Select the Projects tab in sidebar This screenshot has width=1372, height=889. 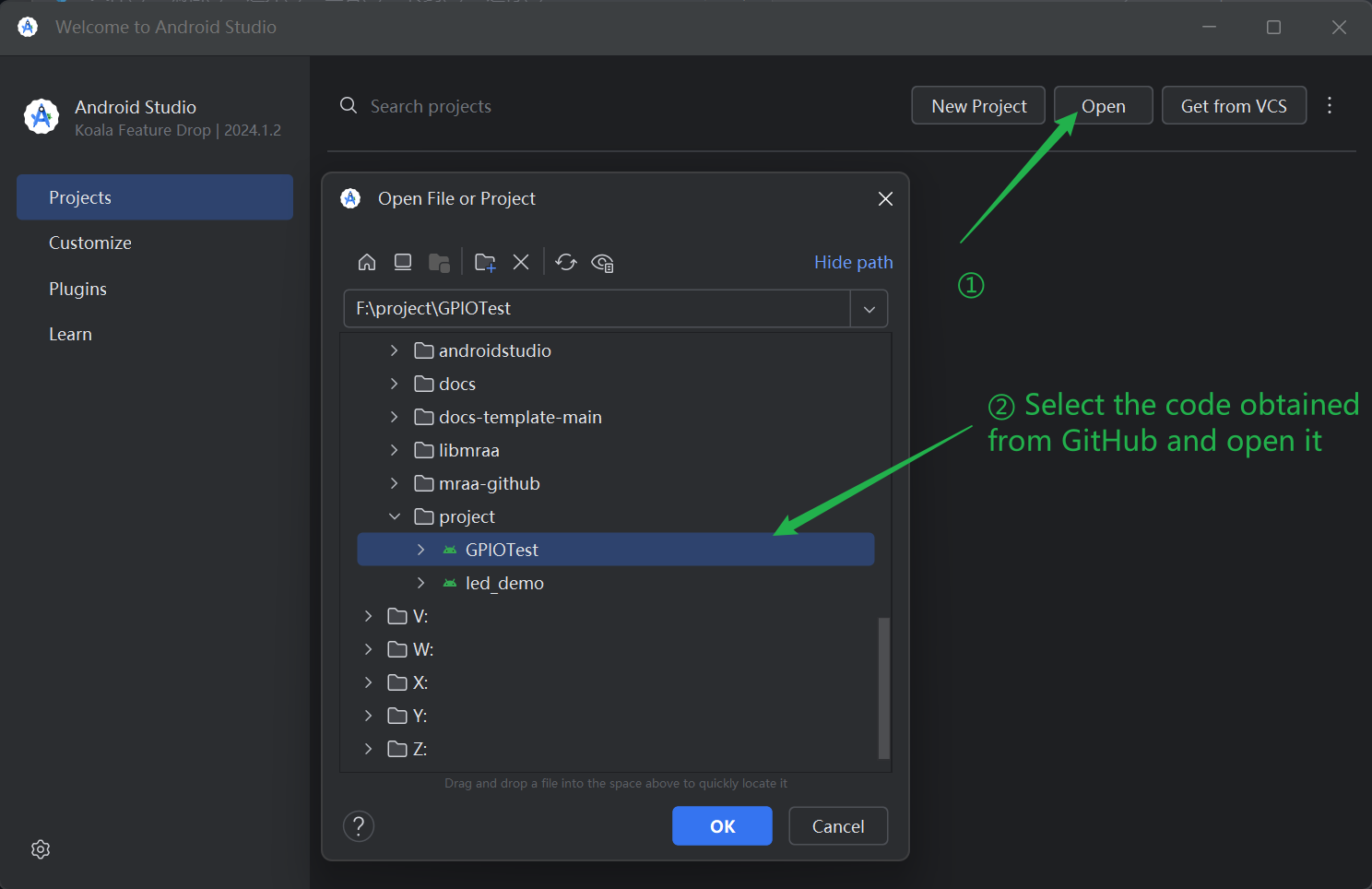click(x=155, y=197)
